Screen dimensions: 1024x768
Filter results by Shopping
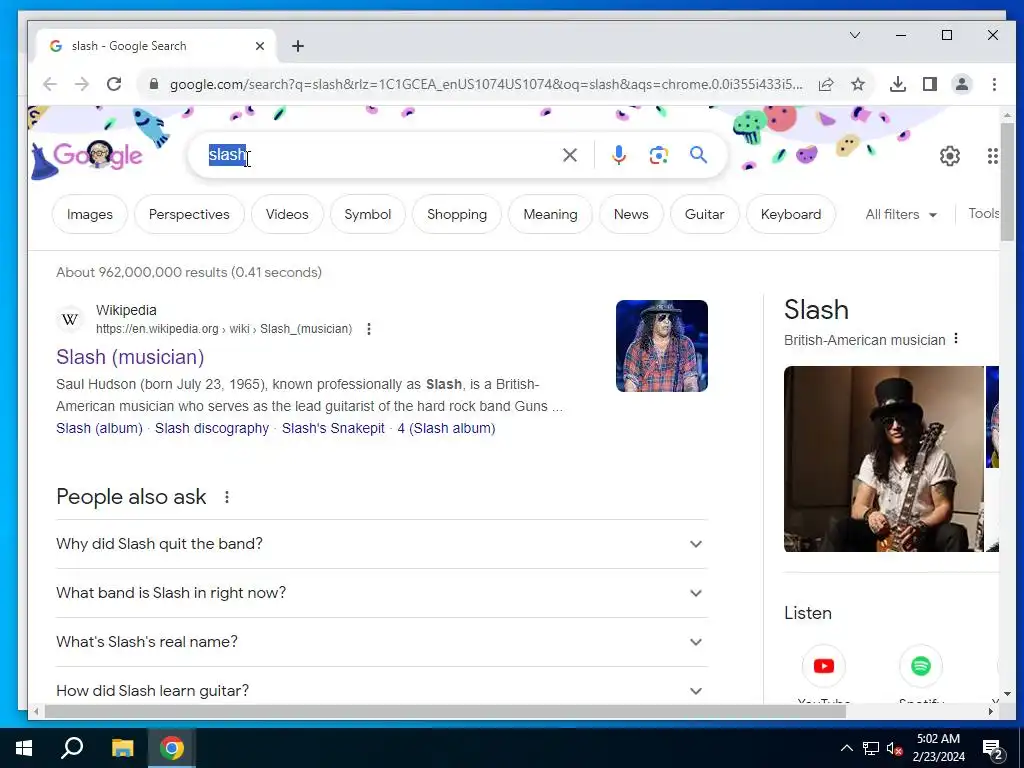[x=457, y=214]
